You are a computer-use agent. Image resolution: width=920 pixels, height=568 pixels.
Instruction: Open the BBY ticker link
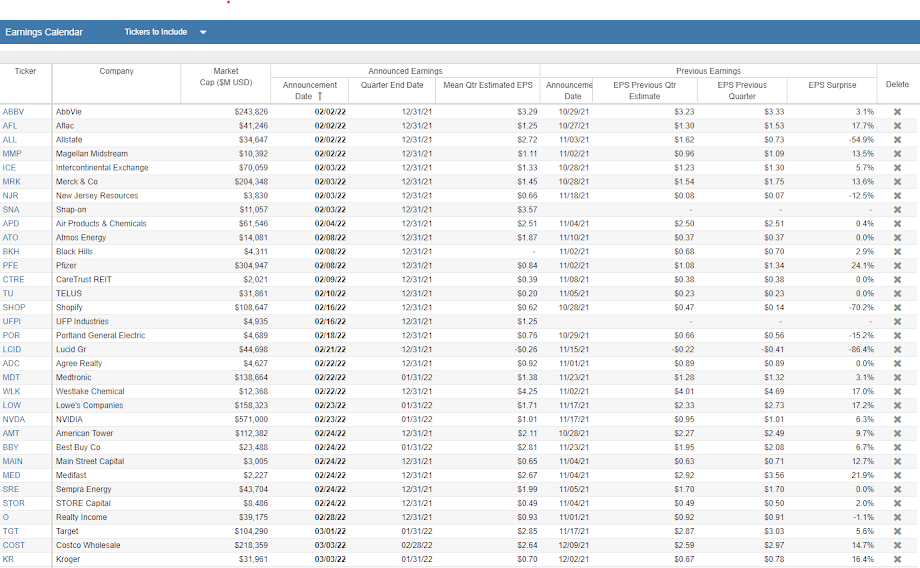click(11, 448)
